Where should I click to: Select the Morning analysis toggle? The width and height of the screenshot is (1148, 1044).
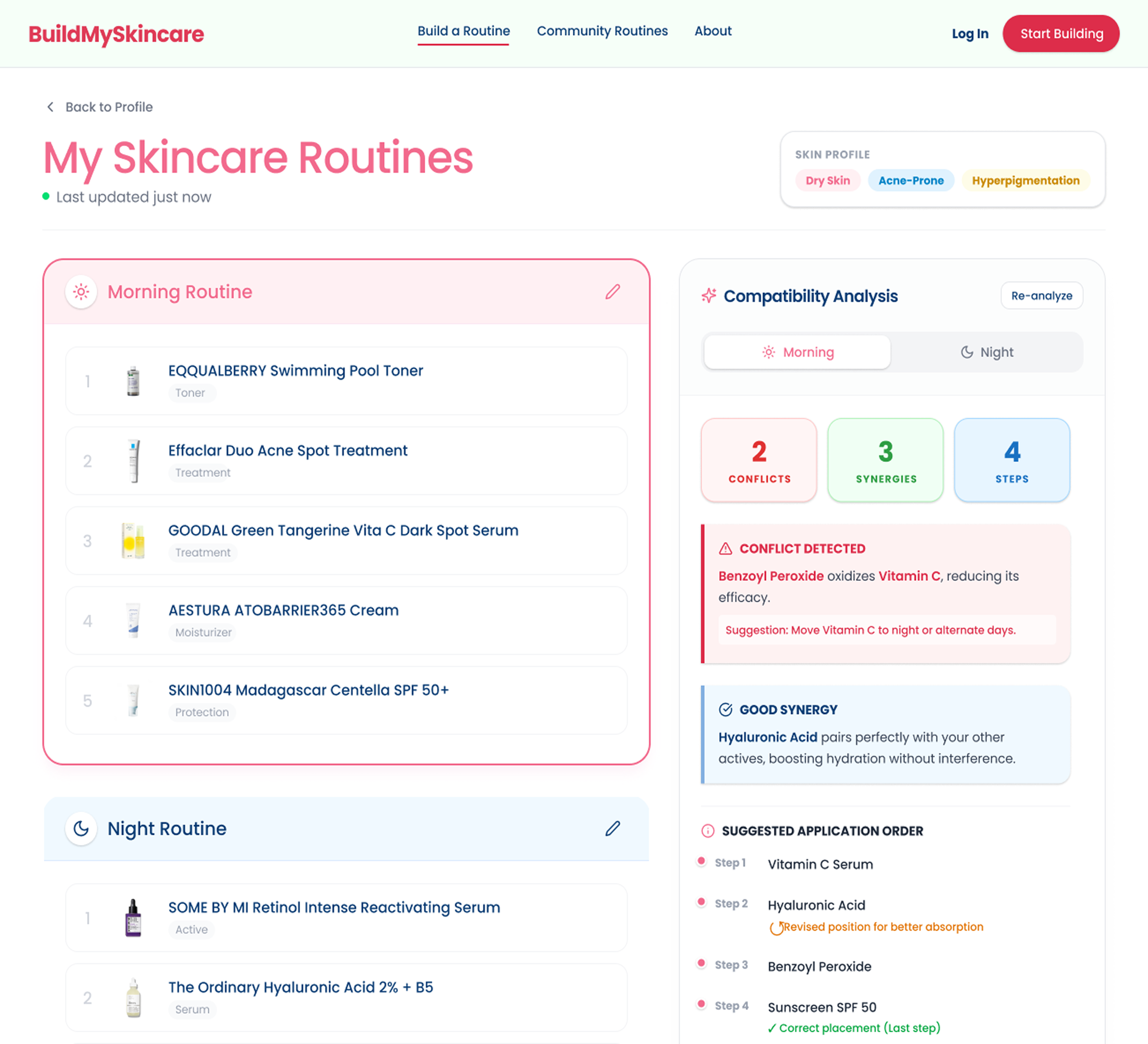click(x=797, y=352)
